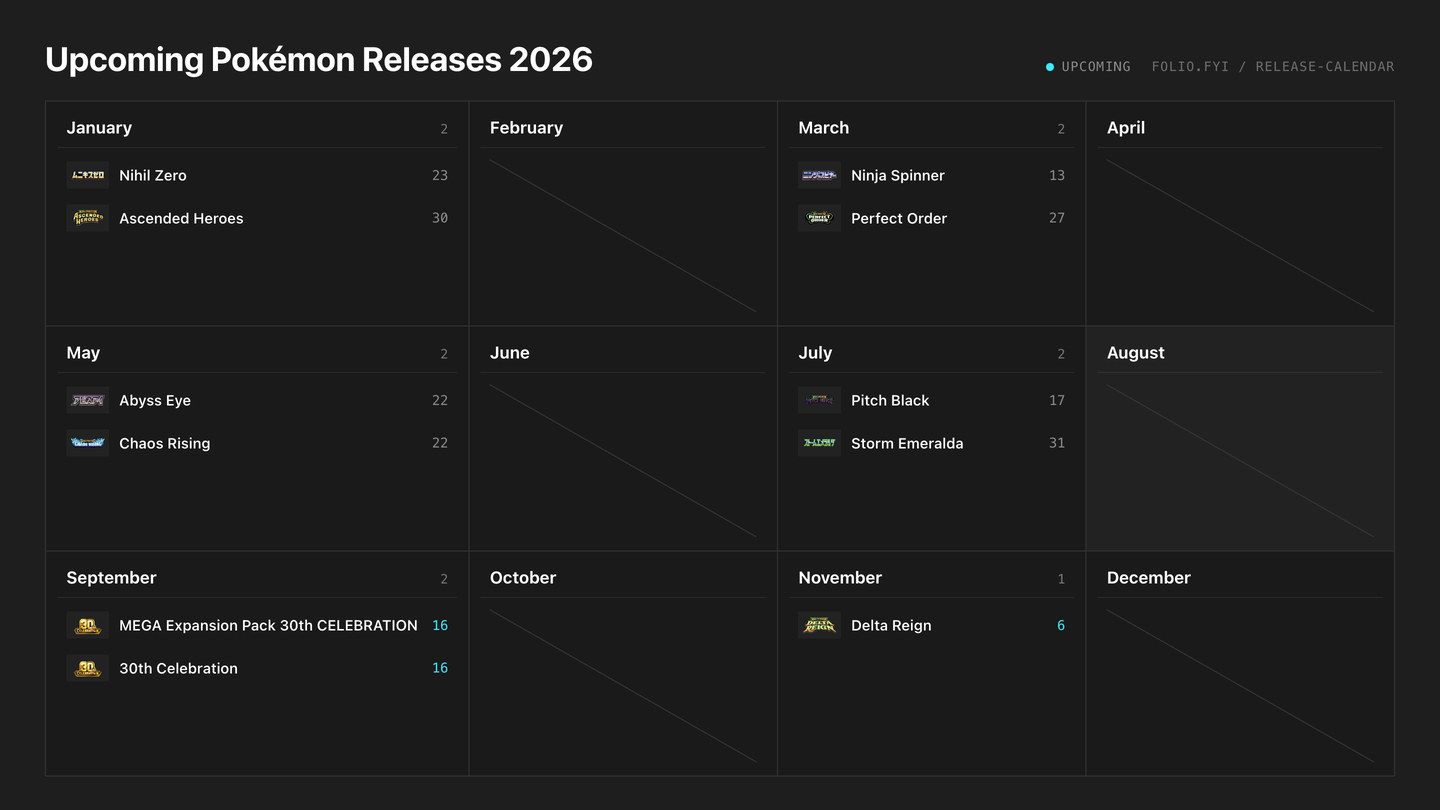This screenshot has width=1440, height=810.
Task: Click Storm Emeralda's release date 31
Action: [x=1057, y=443]
